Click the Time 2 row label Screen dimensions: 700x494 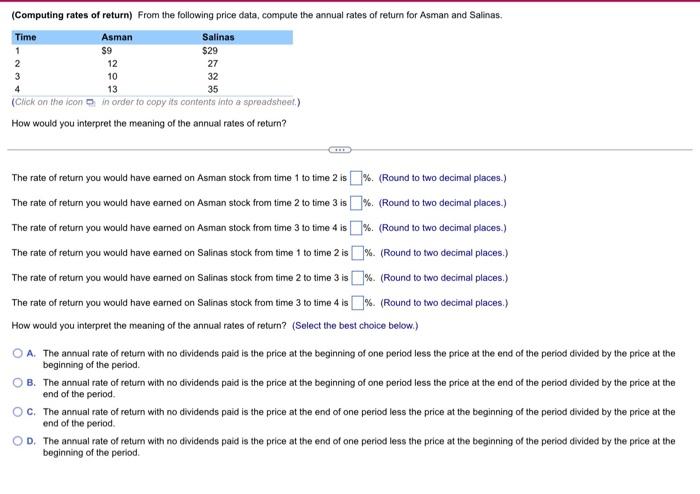click(17, 64)
